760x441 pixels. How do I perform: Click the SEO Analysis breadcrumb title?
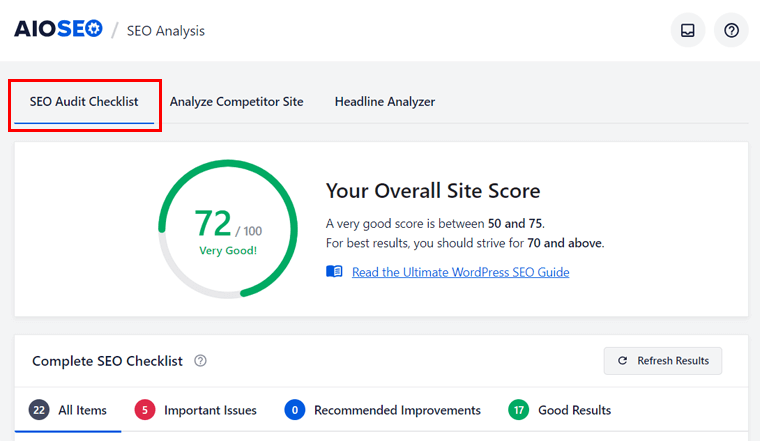166,31
